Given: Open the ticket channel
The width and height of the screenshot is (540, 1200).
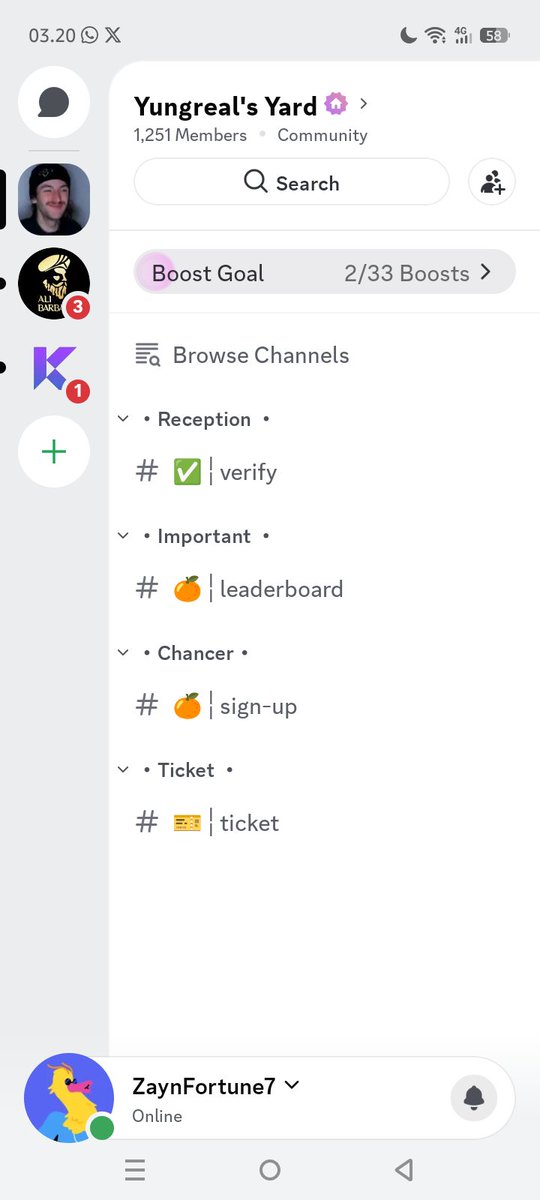Looking at the screenshot, I should tap(324, 823).
